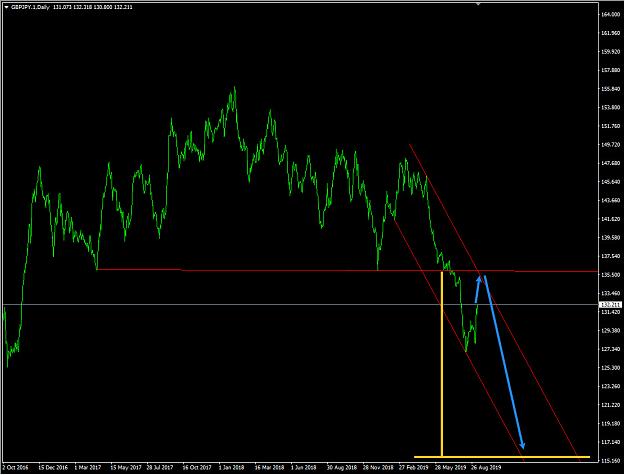Click the 16 Oct 2017 date label
The width and height of the screenshot is (625, 475).
197,467
